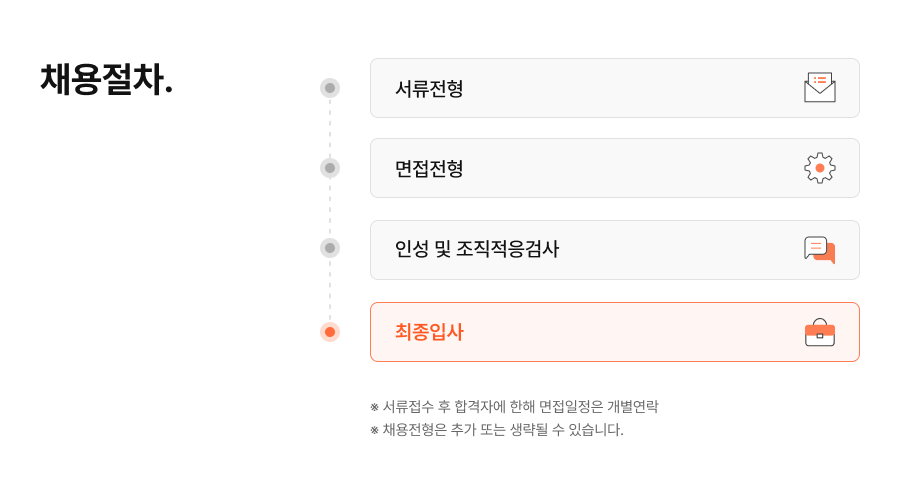Click dashed connector between 면접전형 and 인성 dots
The image size is (900, 493).
330,208
